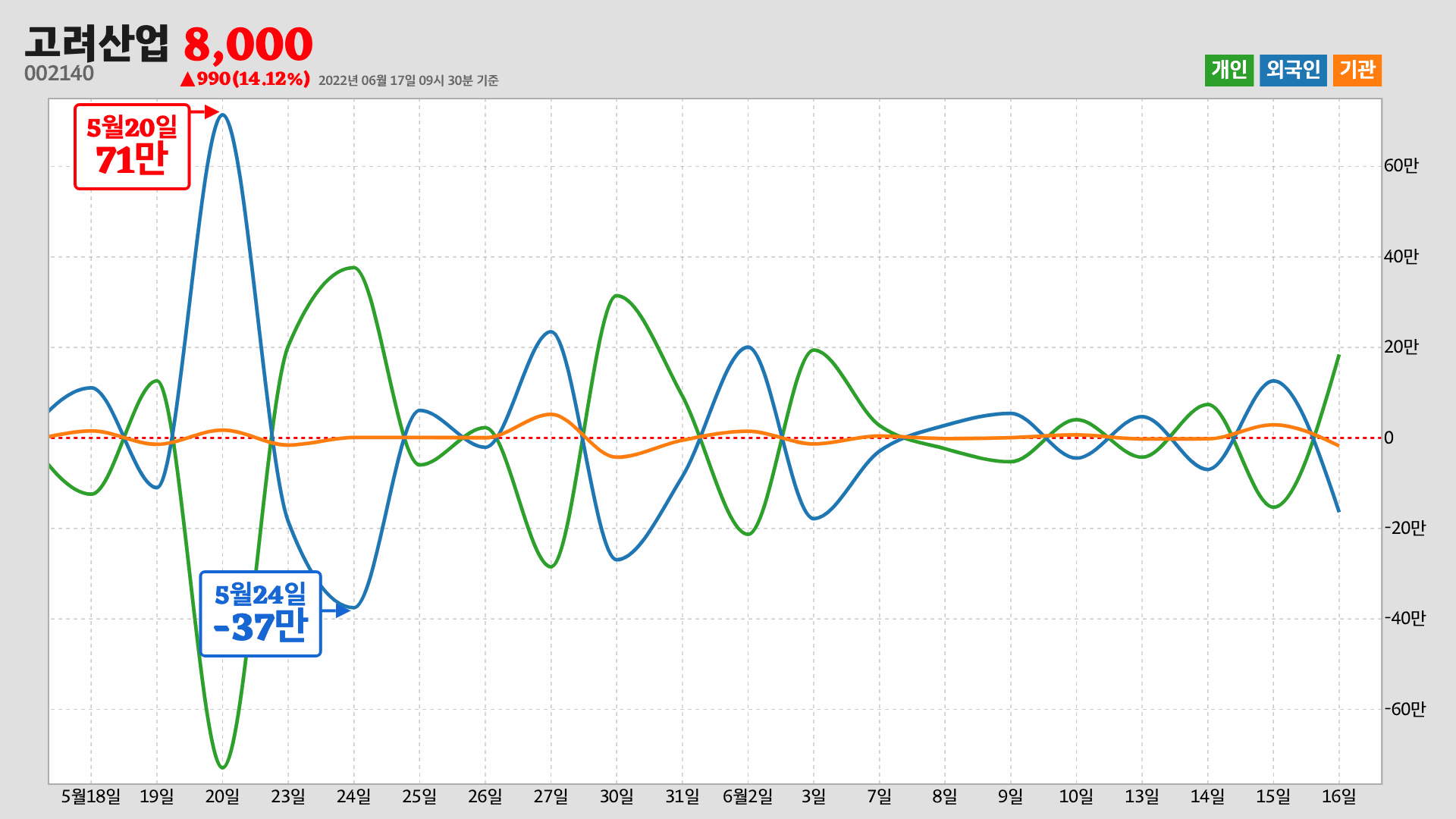Click the 27일 x-axis date label
Screen dimensions: 1456x819
click(551, 796)
